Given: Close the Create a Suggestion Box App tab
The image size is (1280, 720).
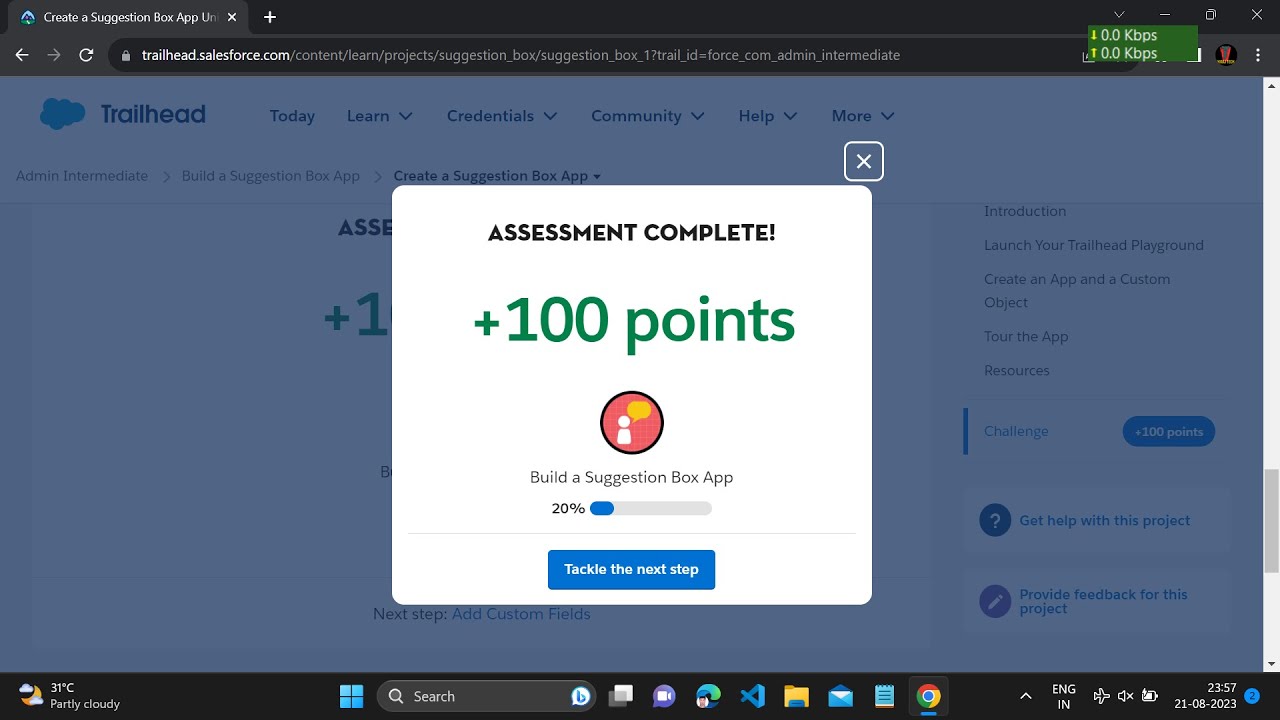Looking at the screenshot, I should (232, 17).
